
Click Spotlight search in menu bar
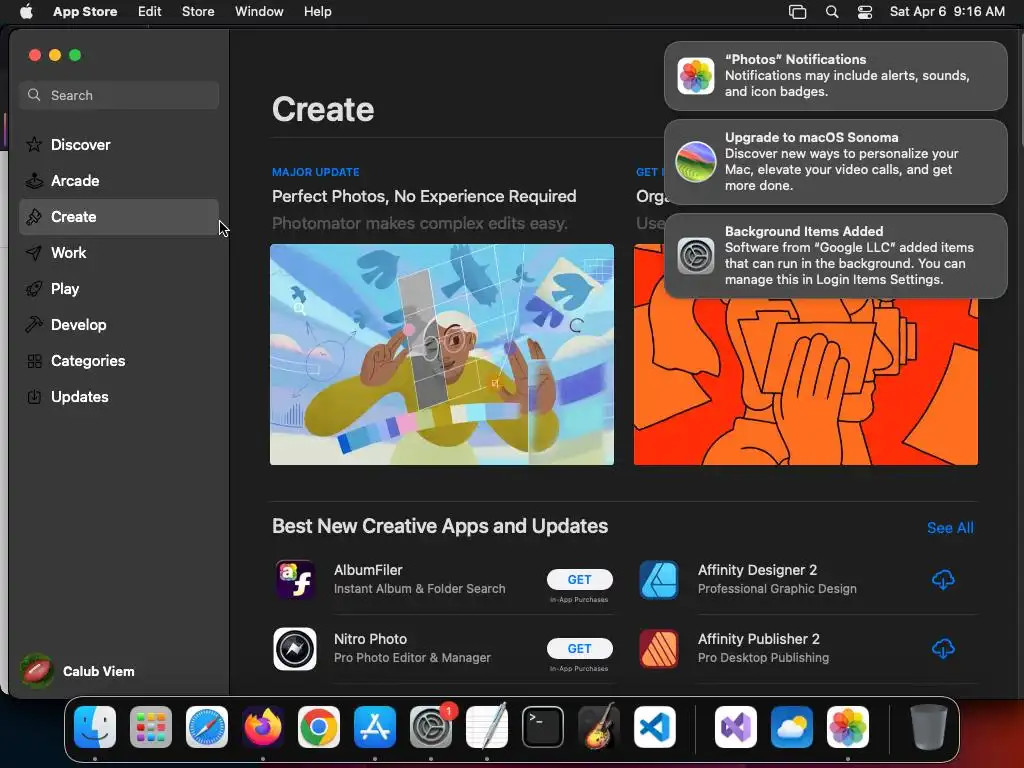coord(832,12)
